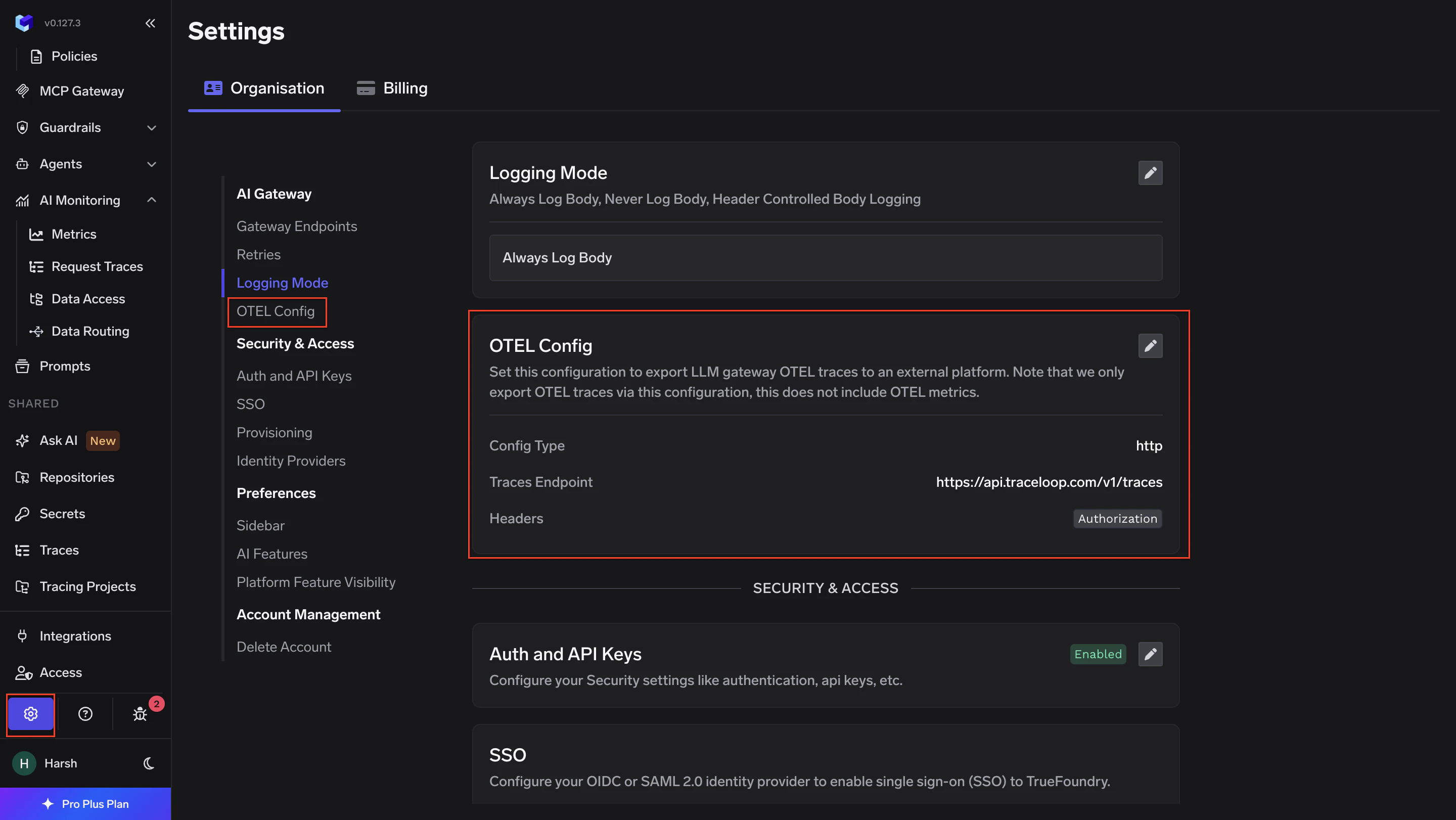Image resolution: width=1456 pixels, height=820 pixels.
Task: Open Integrations page
Action: click(x=75, y=636)
